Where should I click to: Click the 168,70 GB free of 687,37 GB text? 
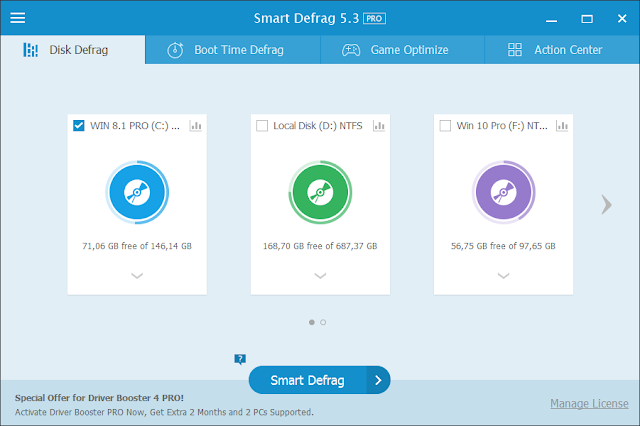pos(320,246)
